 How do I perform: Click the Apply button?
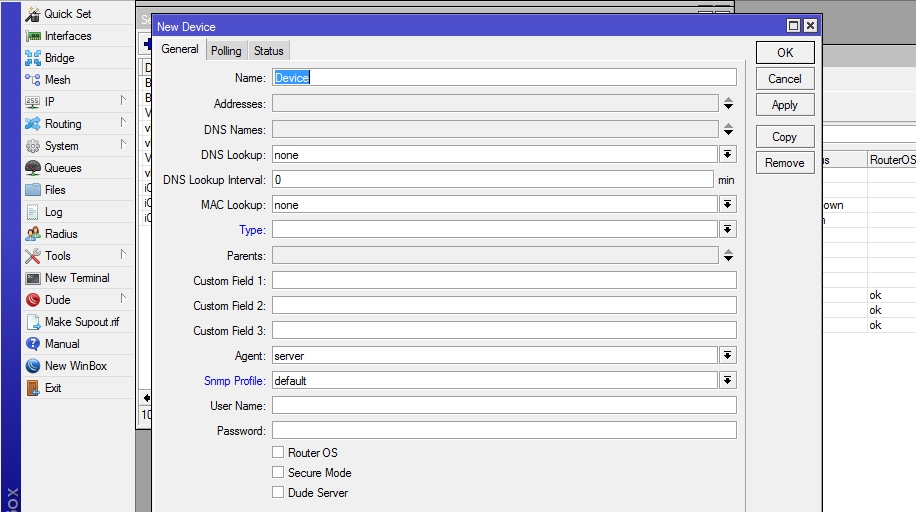(x=785, y=105)
